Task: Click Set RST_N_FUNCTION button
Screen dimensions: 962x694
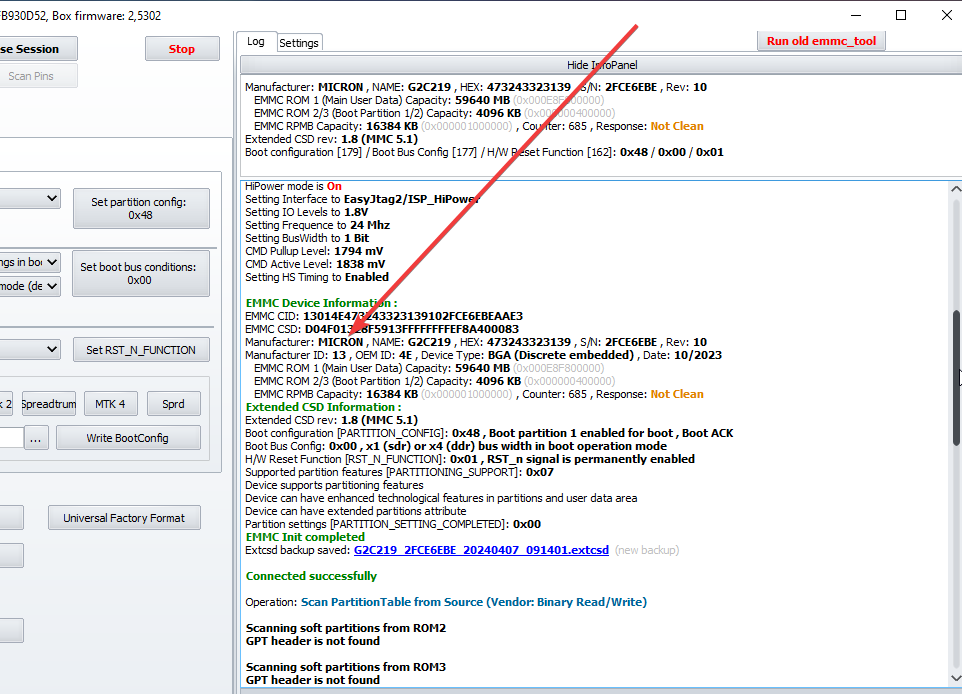Action: [141, 350]
